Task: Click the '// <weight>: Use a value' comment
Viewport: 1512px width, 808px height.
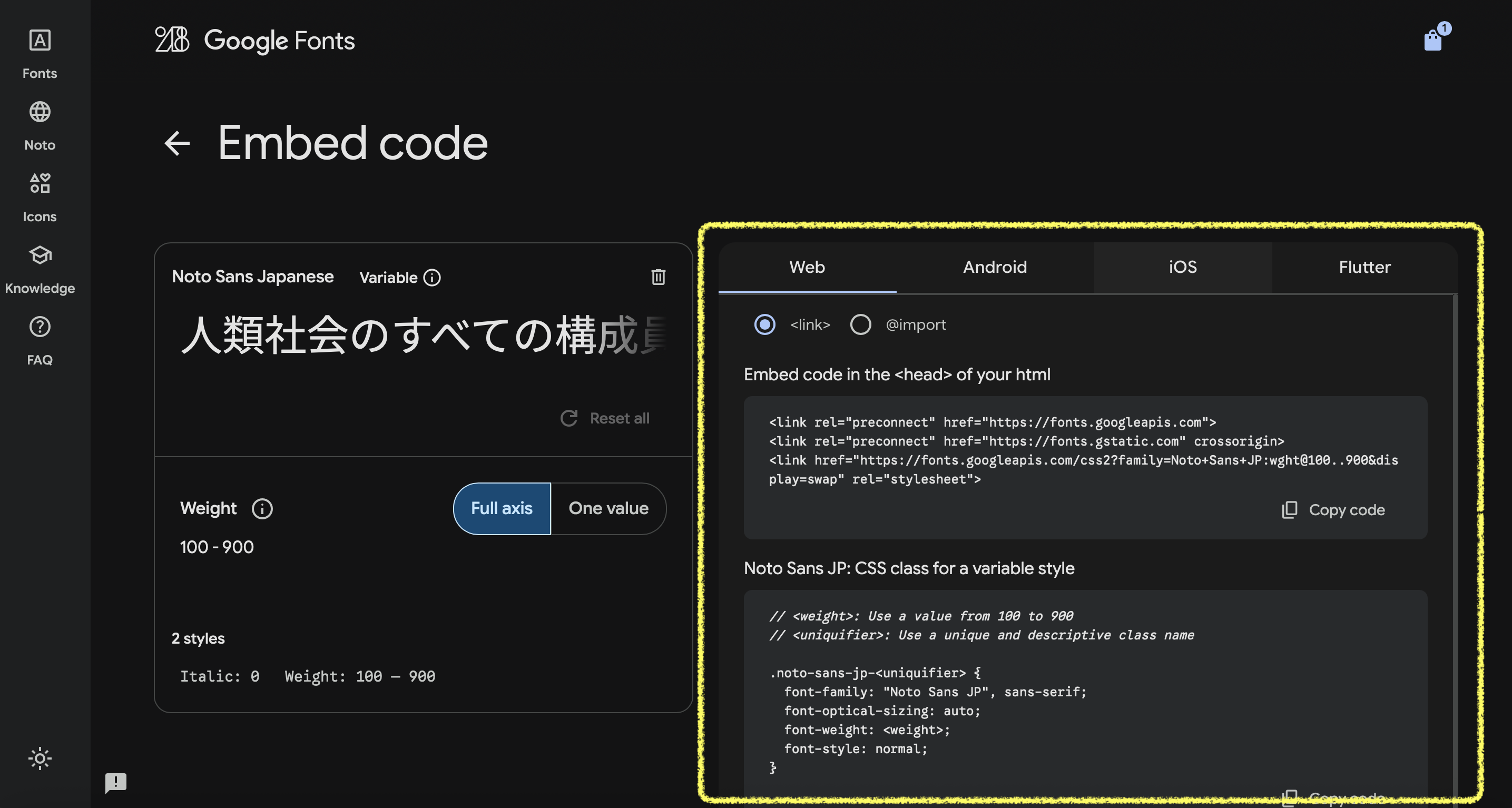Action: point(921,616)
